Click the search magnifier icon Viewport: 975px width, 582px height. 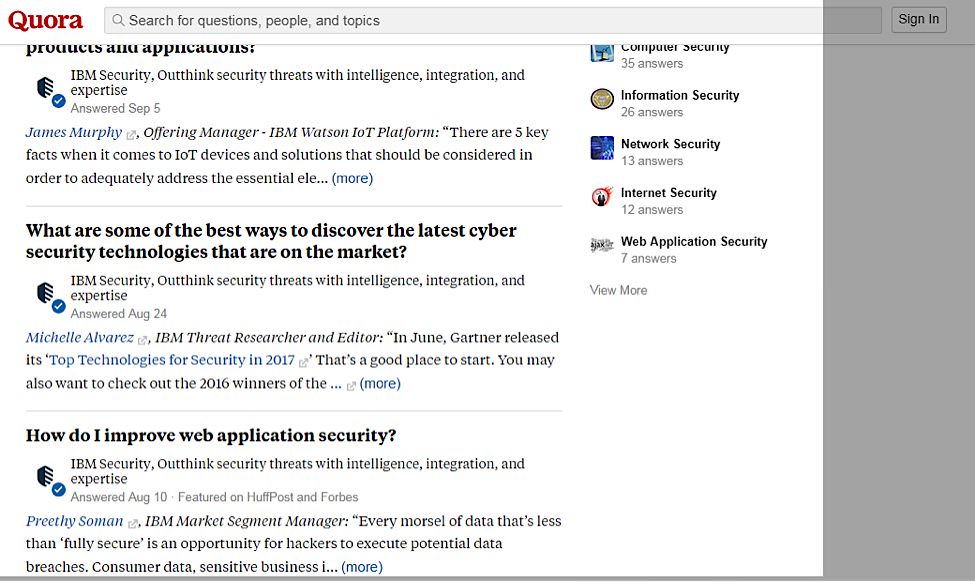pyautogui.click(x=118, y=21)
